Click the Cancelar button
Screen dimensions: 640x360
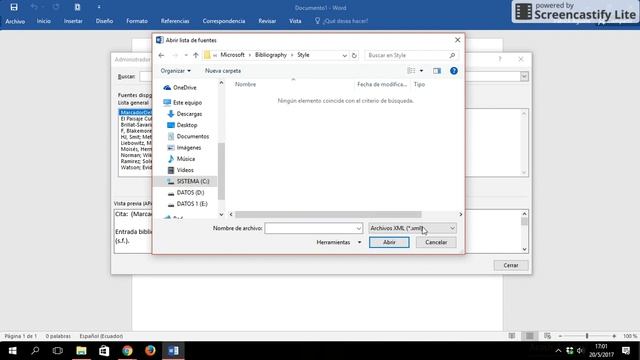coord(436,242)
